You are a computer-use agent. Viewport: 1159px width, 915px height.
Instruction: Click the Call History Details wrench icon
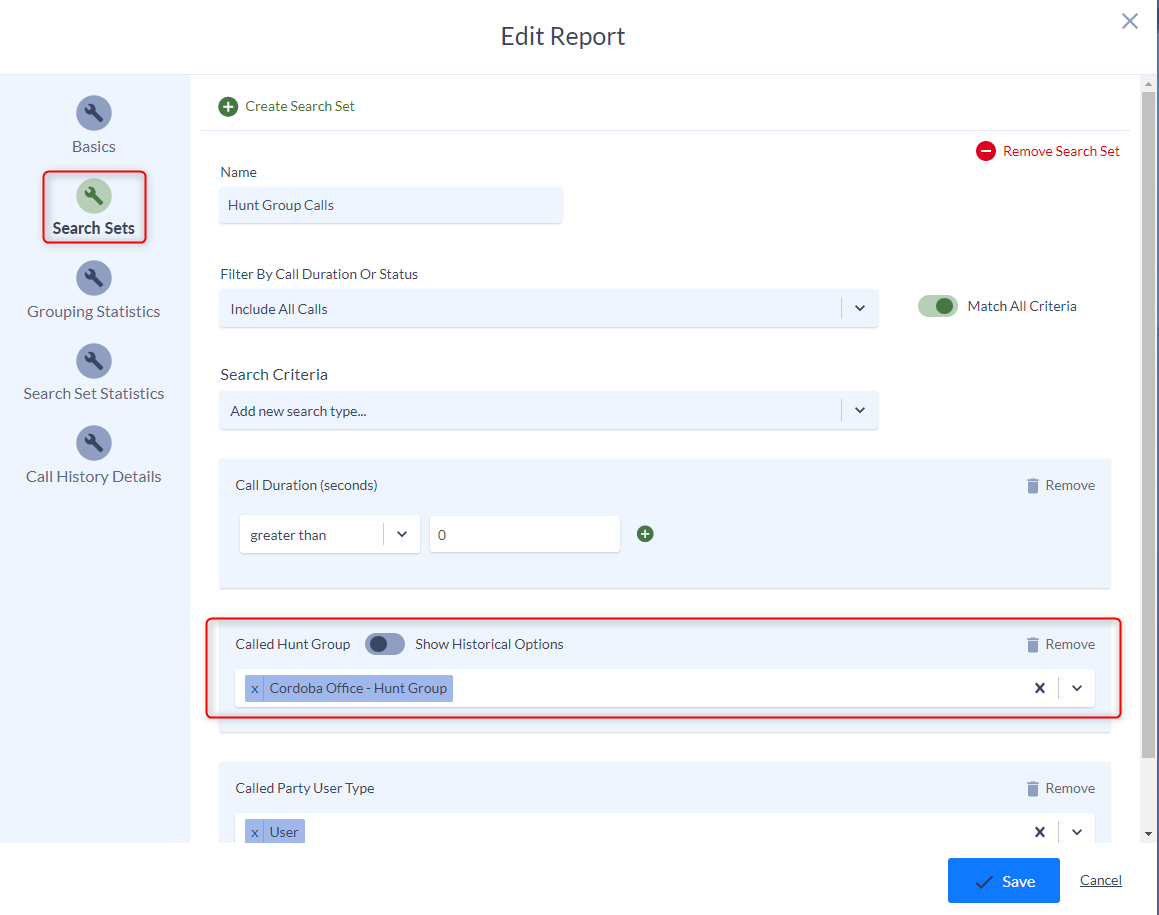(93, 443)
